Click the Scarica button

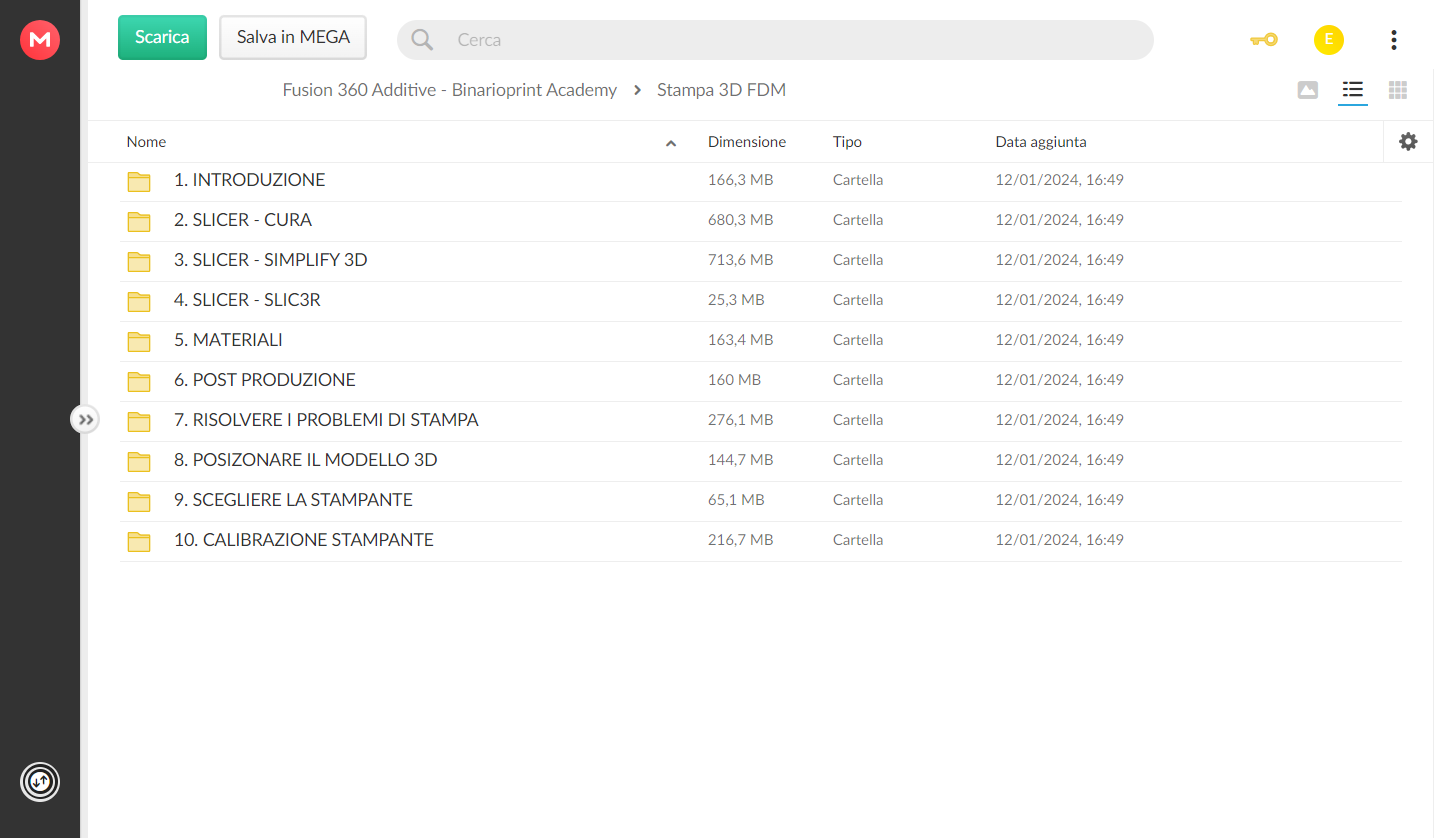pos(162,38)
